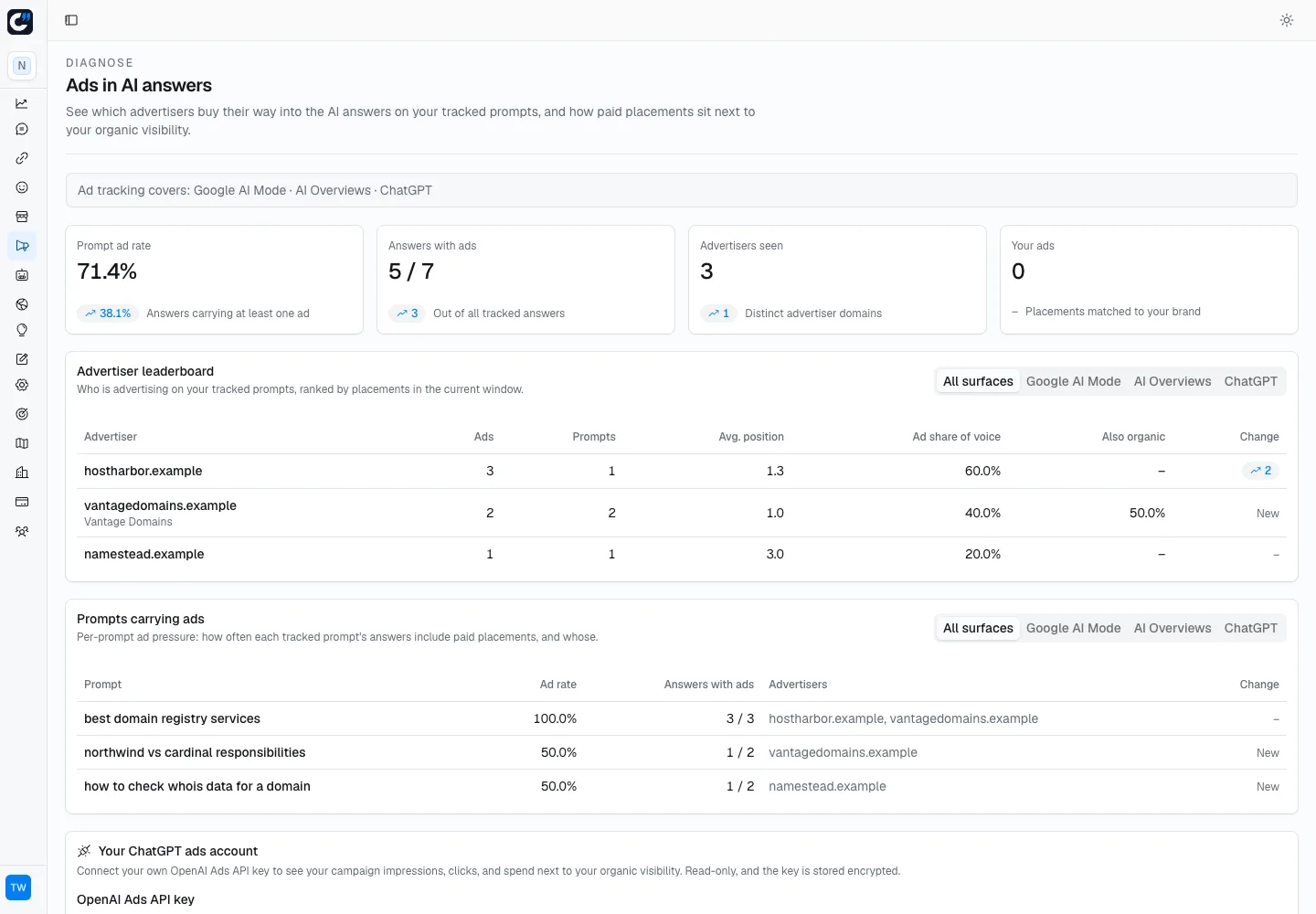Image resolution: width=1316 pixels, height=914 pixels.
Task: Click the 'Ads in AI answers' heading
Action: coord(139,85)
